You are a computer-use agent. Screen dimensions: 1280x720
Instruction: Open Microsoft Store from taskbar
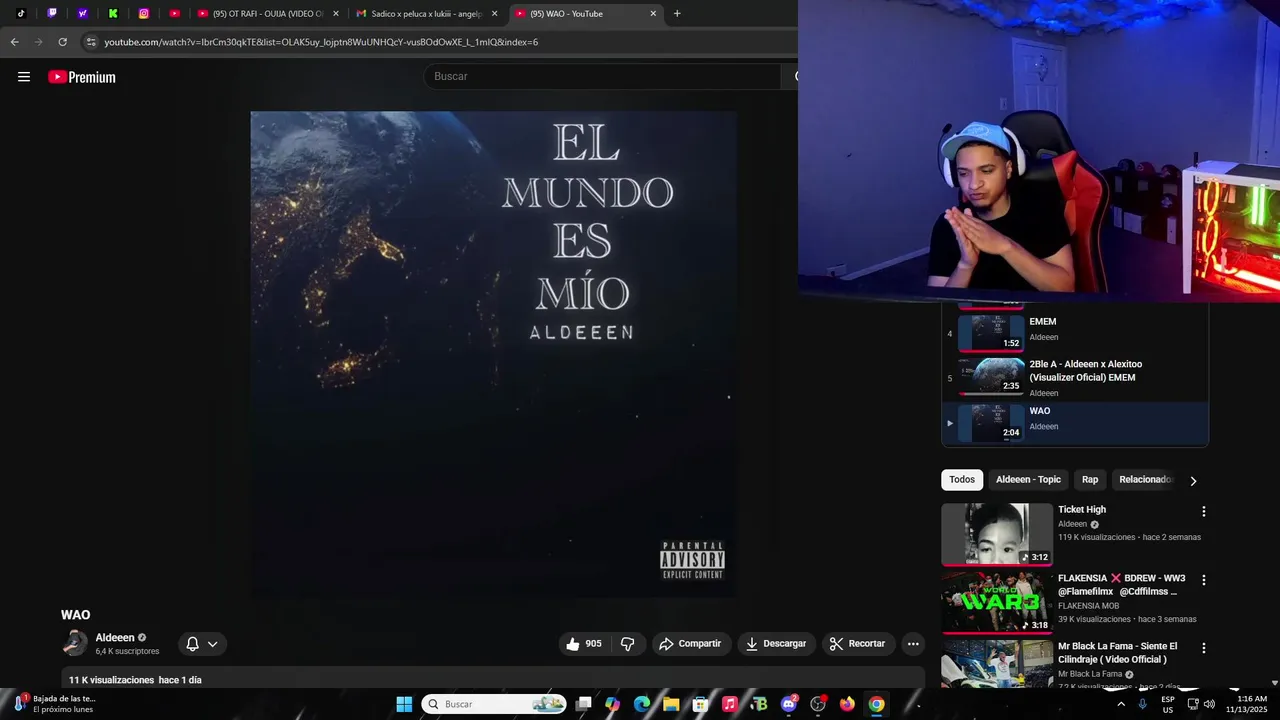(700, 704)
